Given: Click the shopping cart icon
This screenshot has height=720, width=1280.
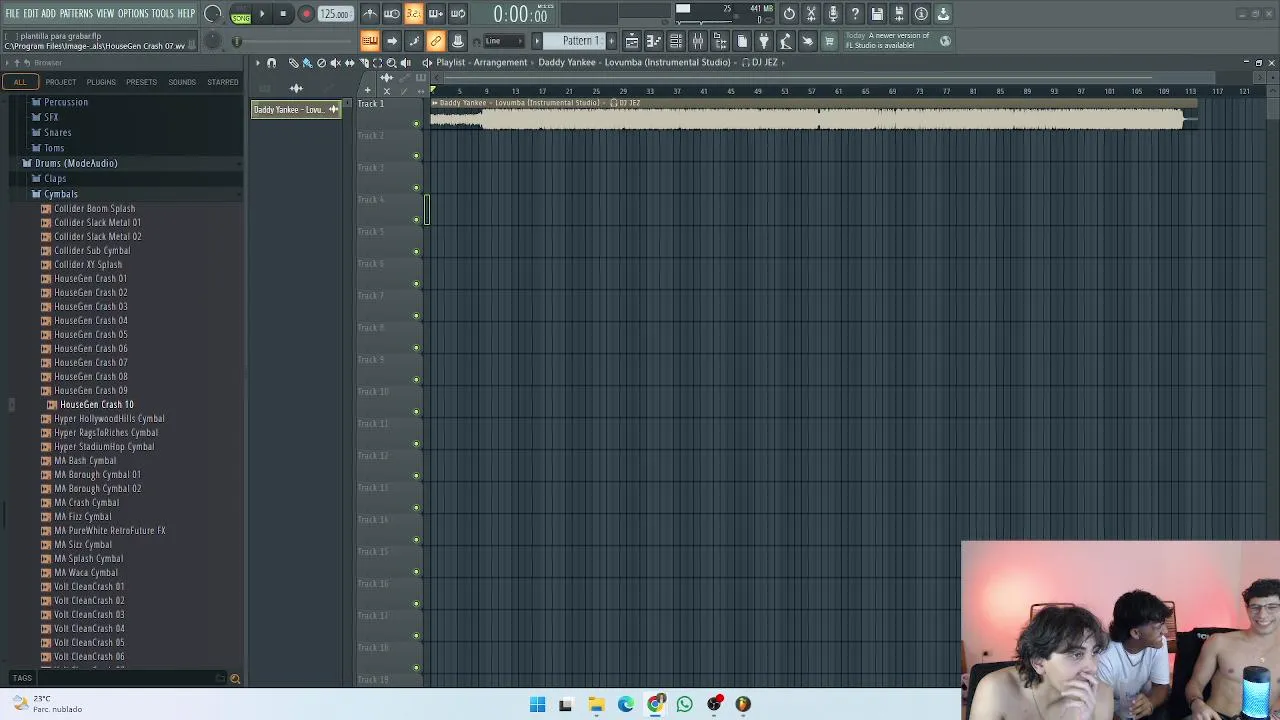Looking at the screenshot, I should (829, 41).
